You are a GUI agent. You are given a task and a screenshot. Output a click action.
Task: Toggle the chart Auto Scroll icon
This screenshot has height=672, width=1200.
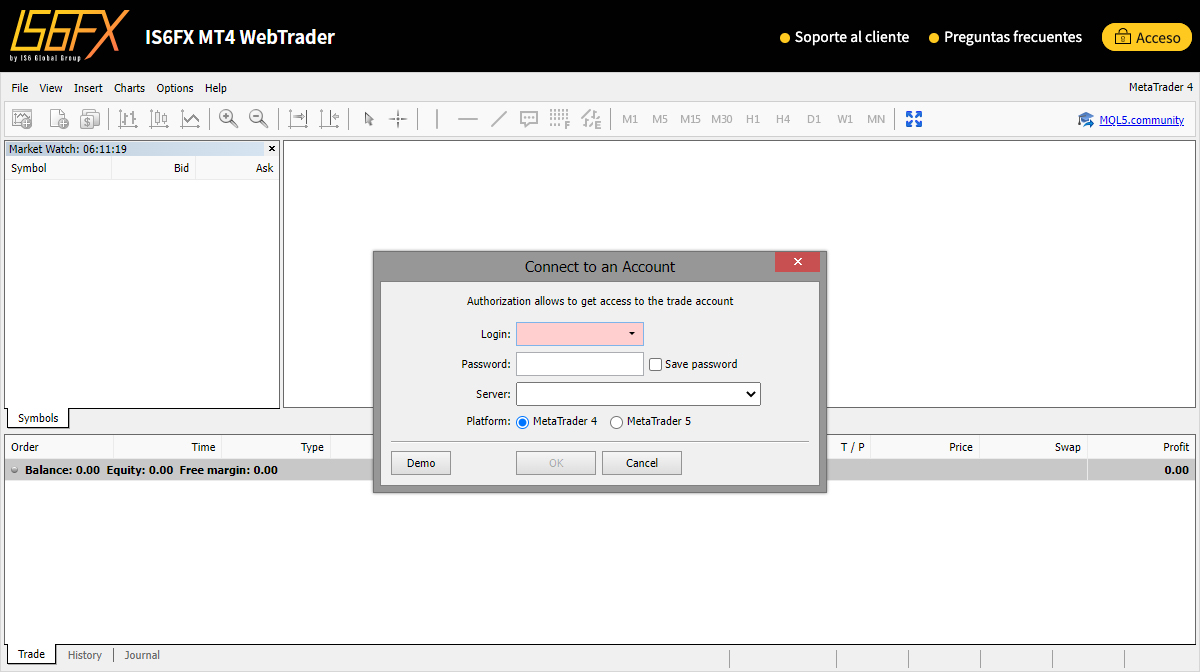click(298, 119)
